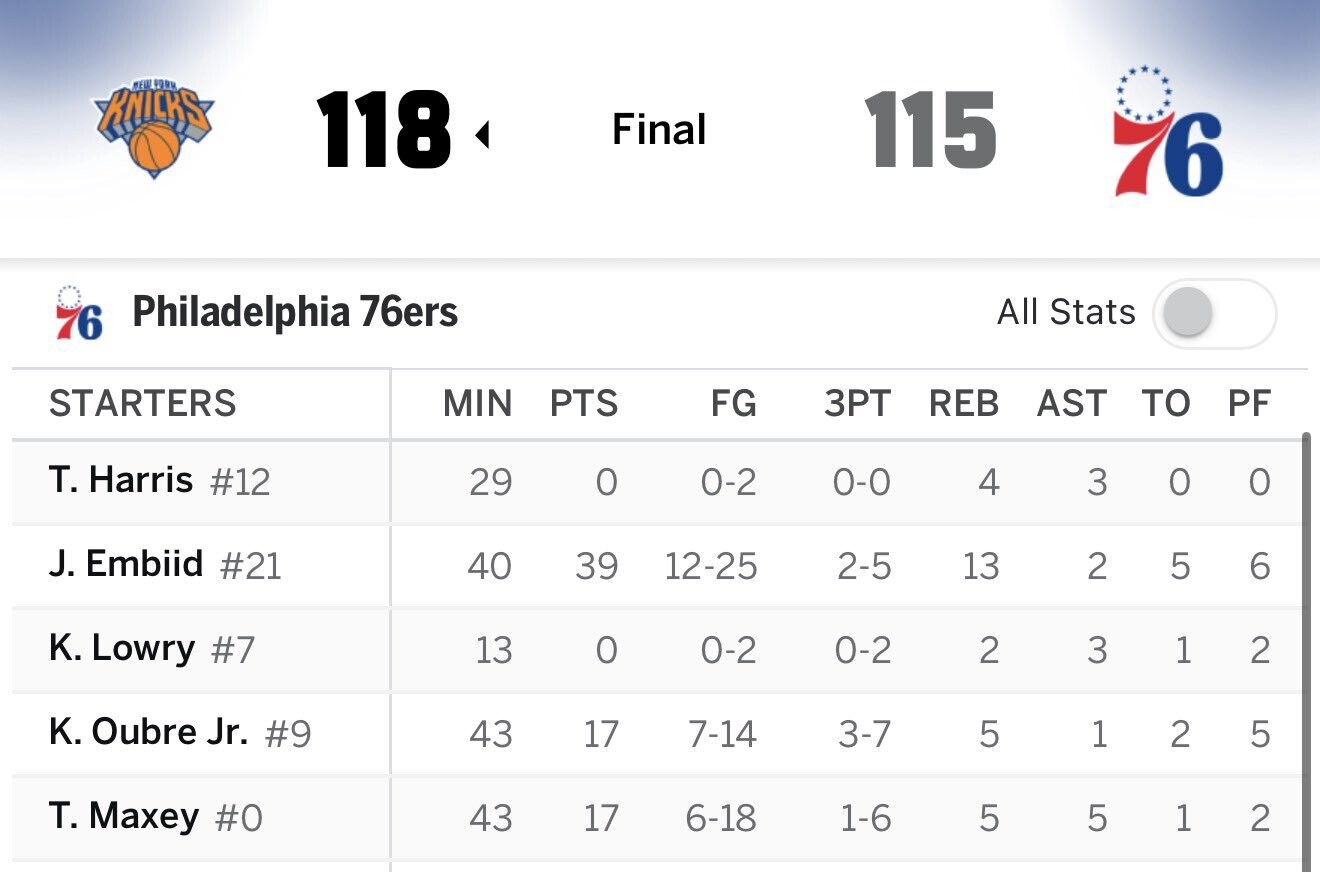This screenshot has width=1320, height=872.
Task: Click the vertical scrollbar beside stats table
Action: pos(1306,652)
